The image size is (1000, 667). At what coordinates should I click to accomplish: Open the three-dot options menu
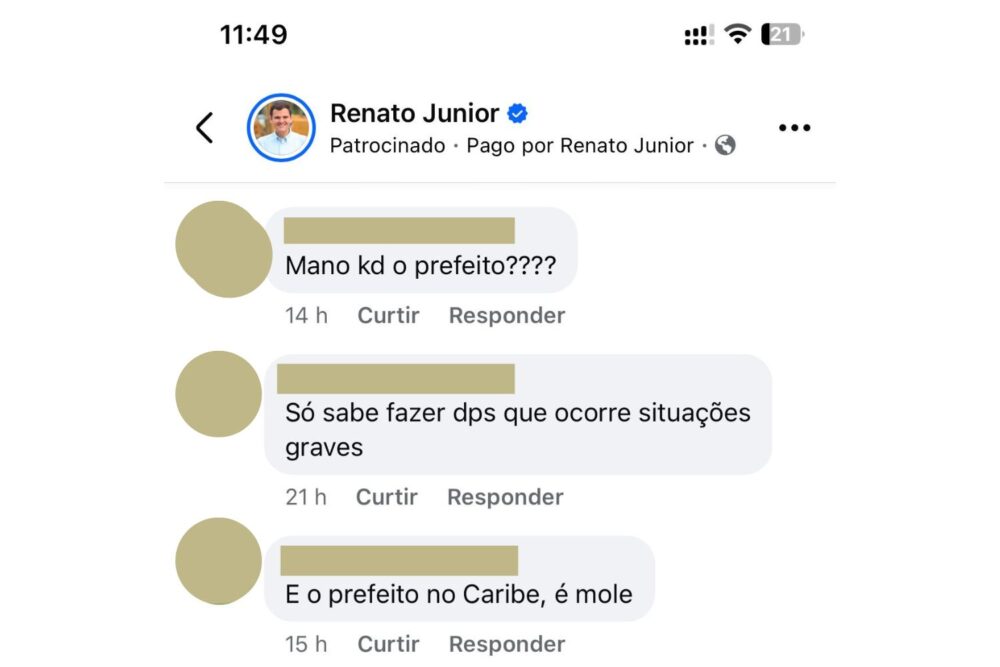click(794, 128)
